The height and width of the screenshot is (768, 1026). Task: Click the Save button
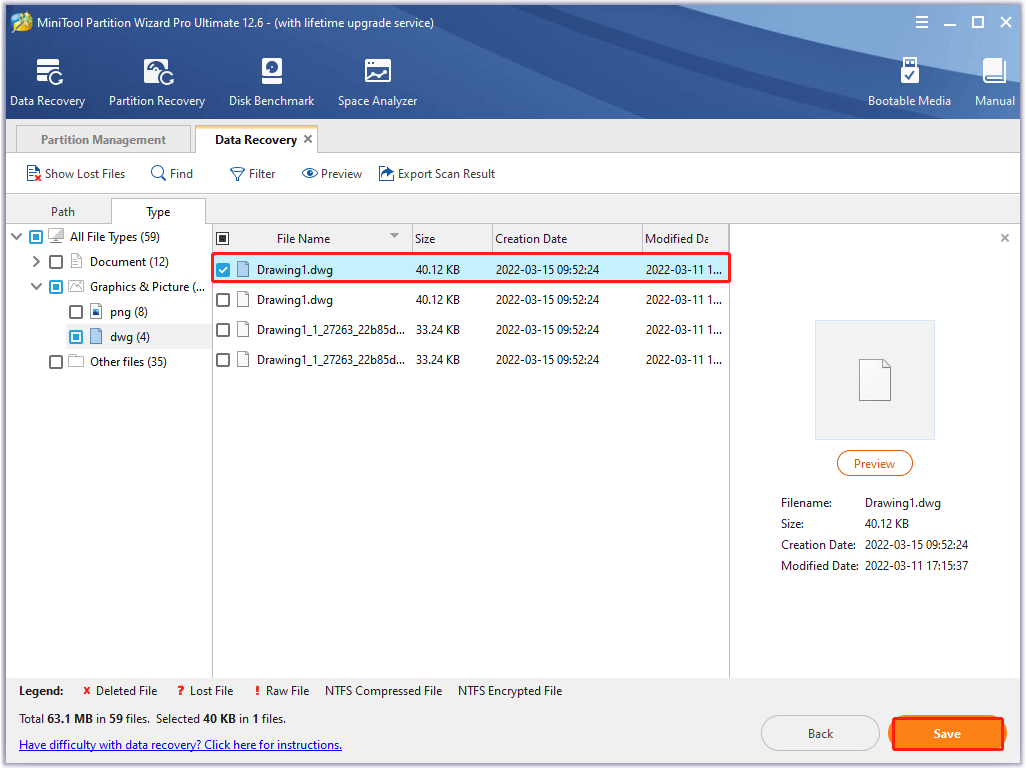946,733
